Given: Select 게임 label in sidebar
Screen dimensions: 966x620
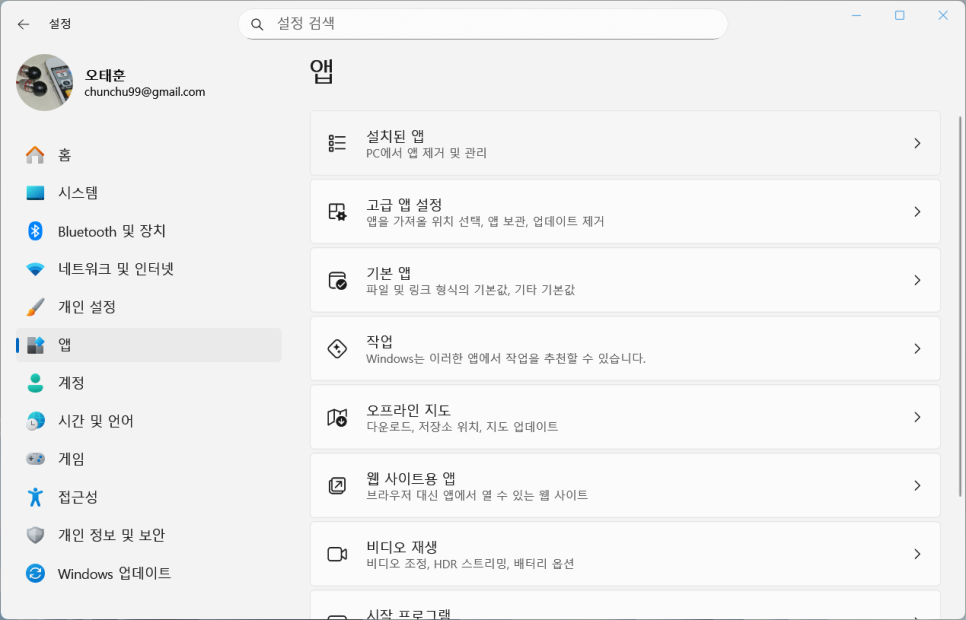Looking at the screenshot, I should pos(71,459).
